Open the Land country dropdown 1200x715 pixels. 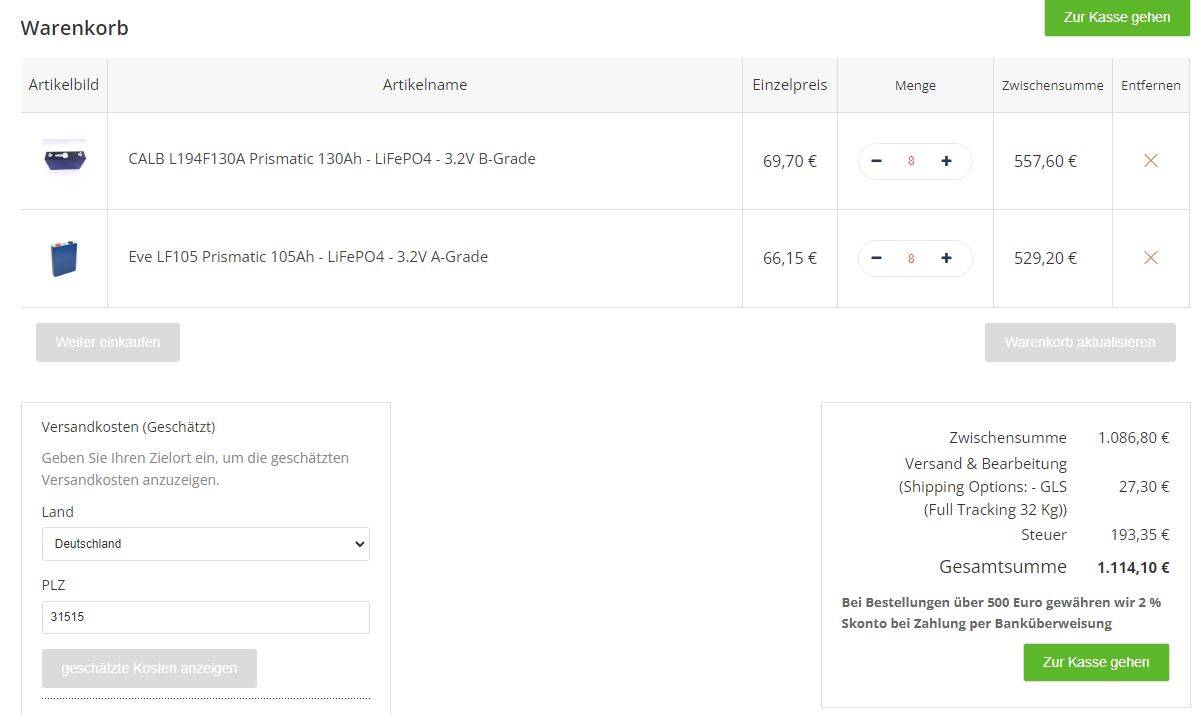click(x=206, y=544)
